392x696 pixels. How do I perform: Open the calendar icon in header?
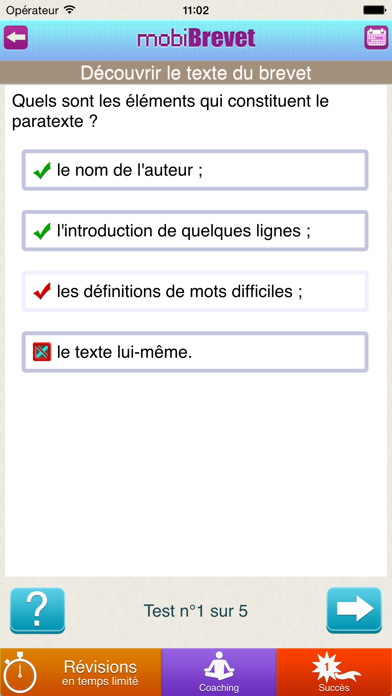[376, 38]
